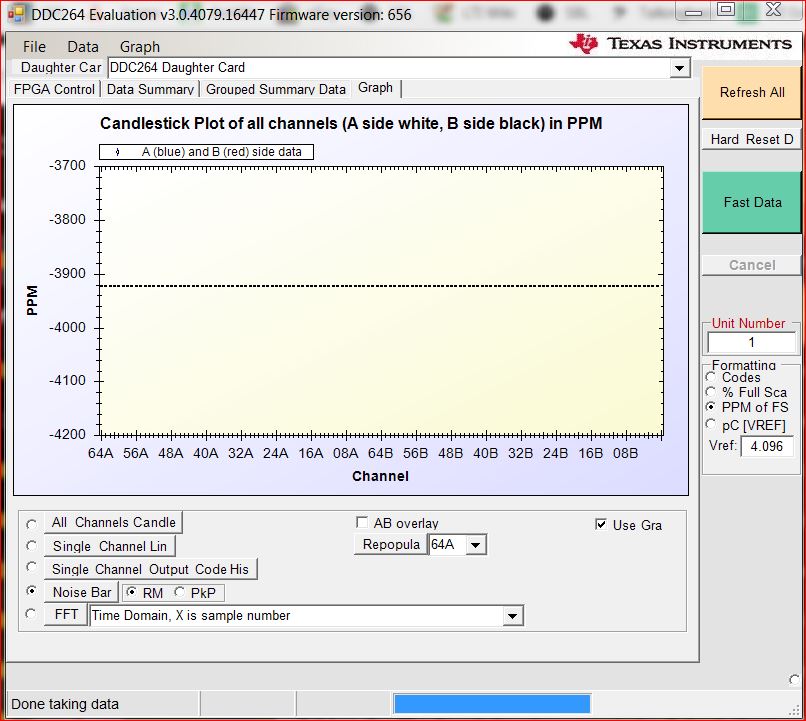Switch to the Grouped Summary Data tab
This screenshot has width=806, height=721.
pos(276,89)
